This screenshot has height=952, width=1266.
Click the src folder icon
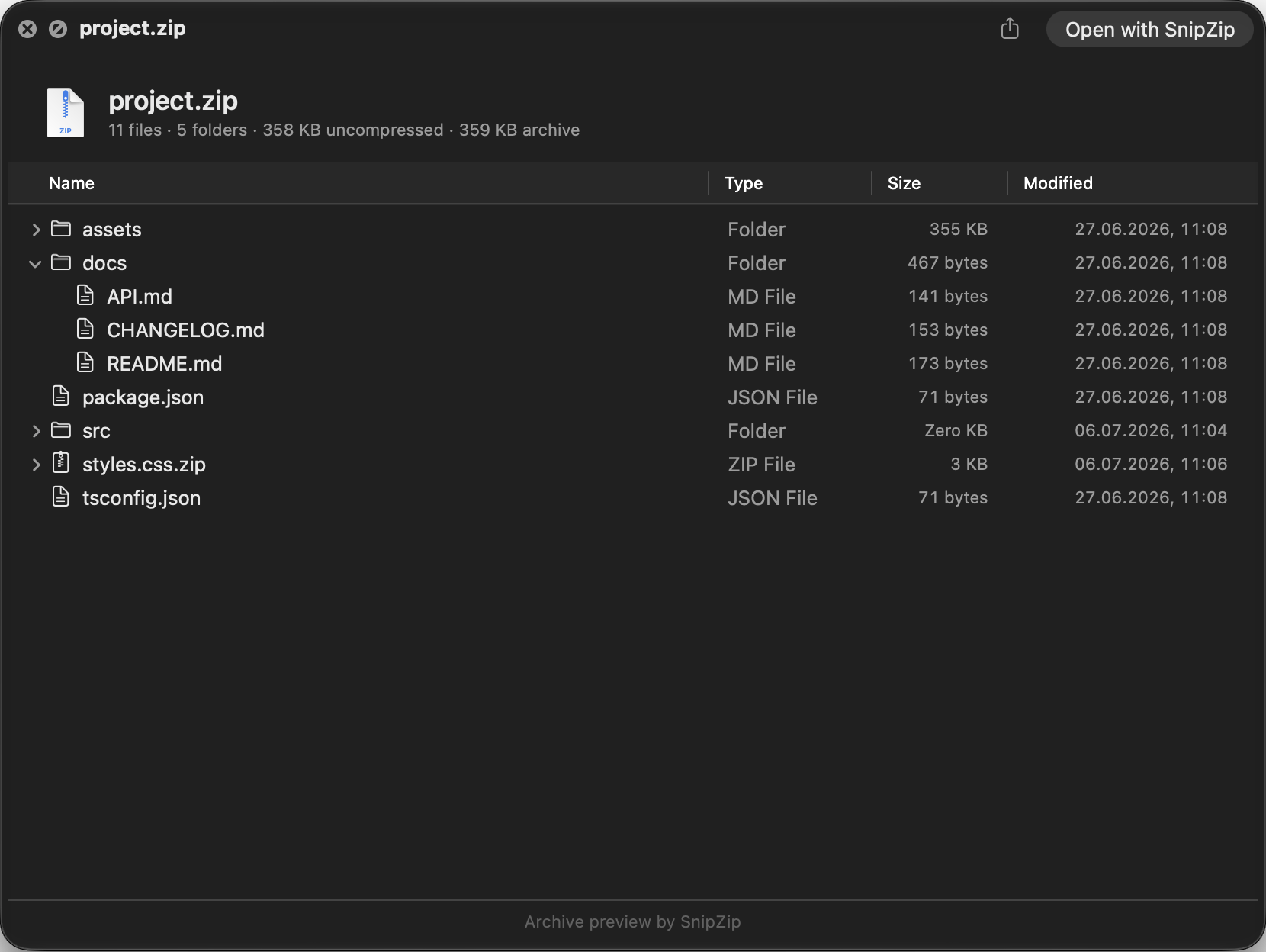(x=61, y=430)
